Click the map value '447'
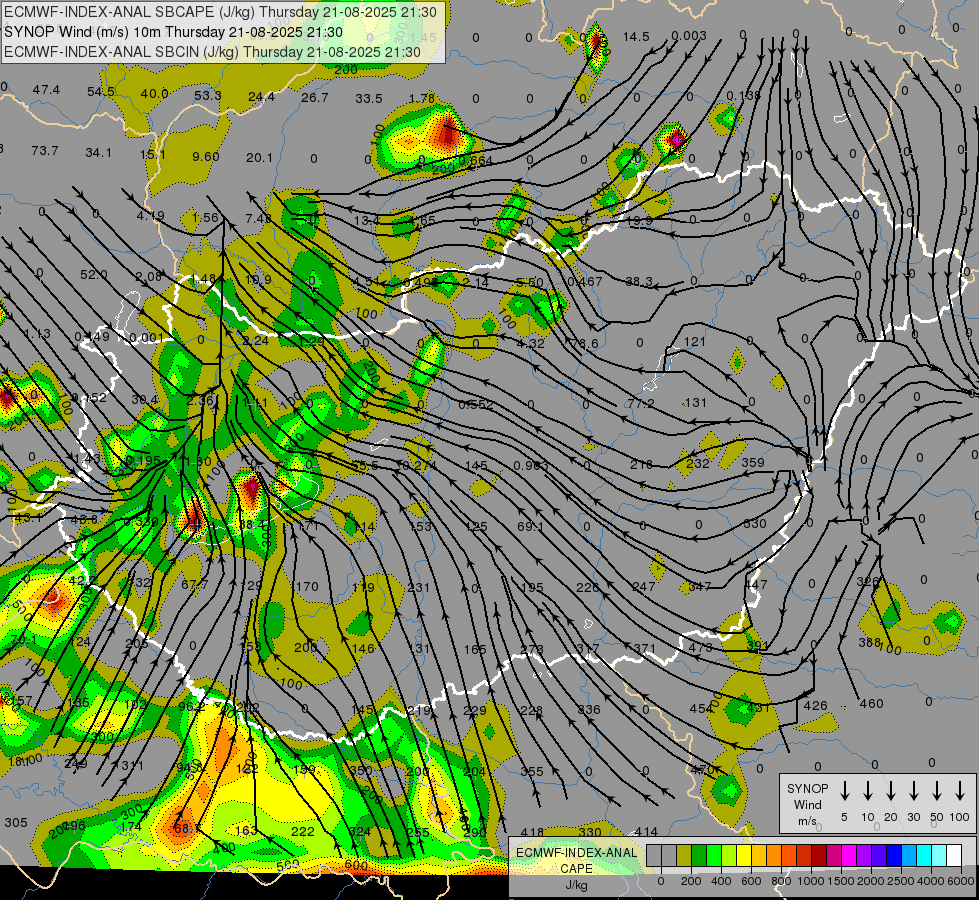 (x=755, y=585)
